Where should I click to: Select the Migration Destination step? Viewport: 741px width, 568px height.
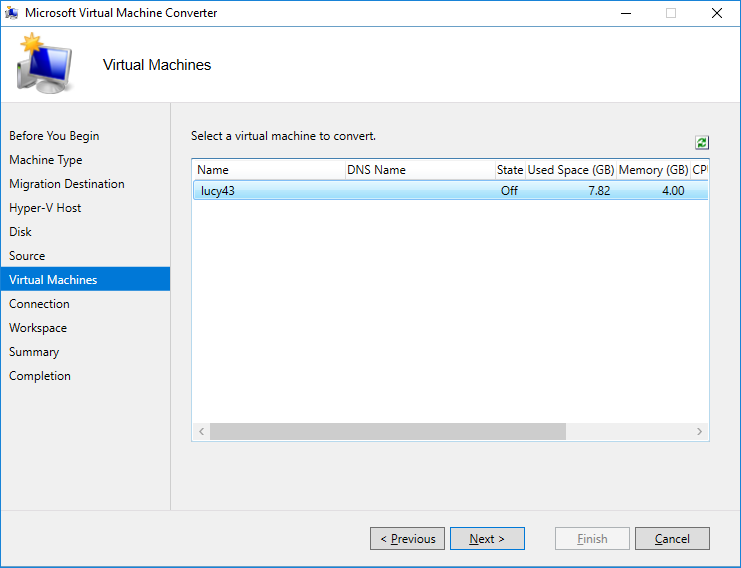coord(67,184)
